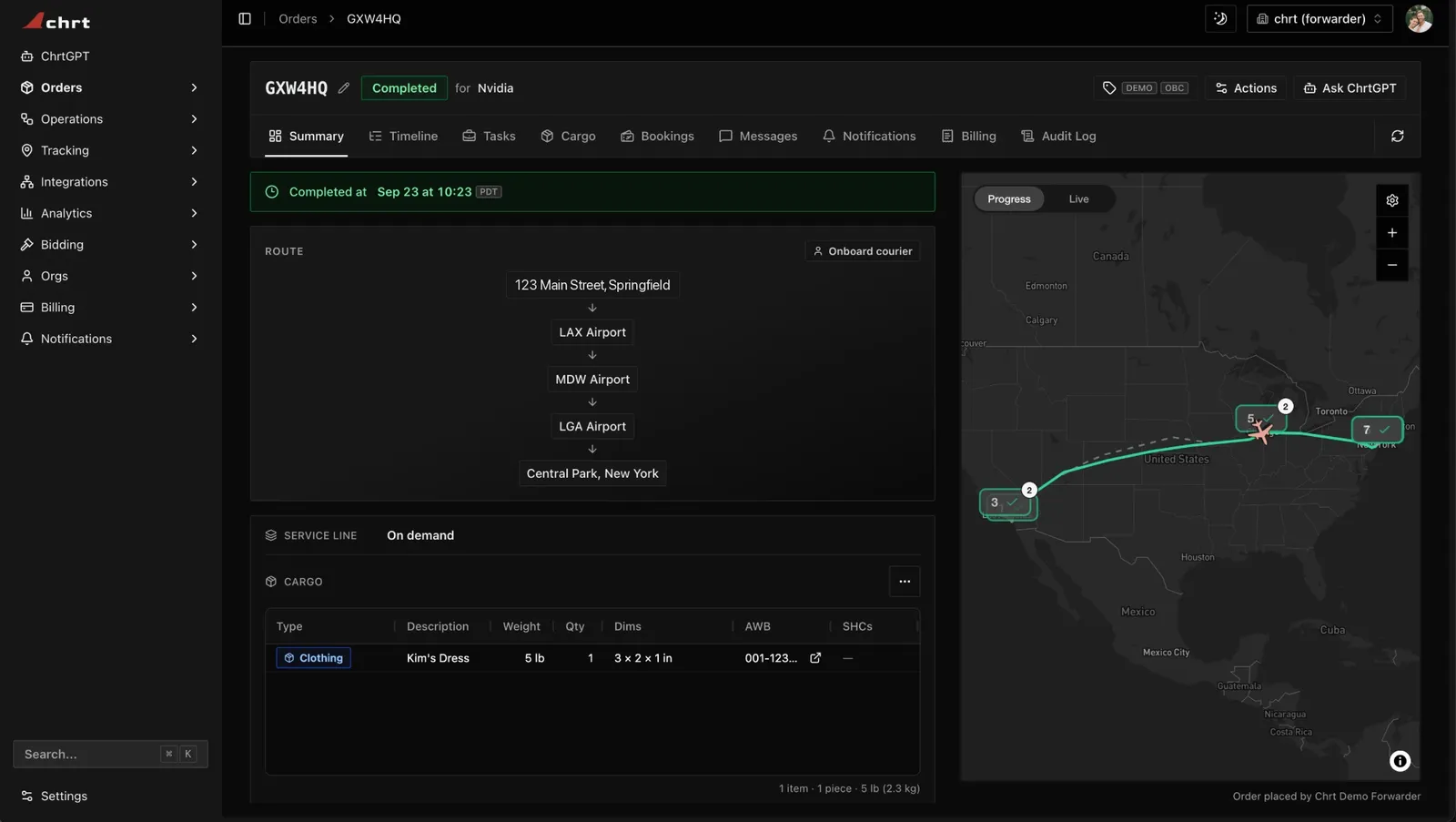This screenshot has height=822, width=1456.
Task: Open the Tasks tab
Action: click(x=489, y=137)
